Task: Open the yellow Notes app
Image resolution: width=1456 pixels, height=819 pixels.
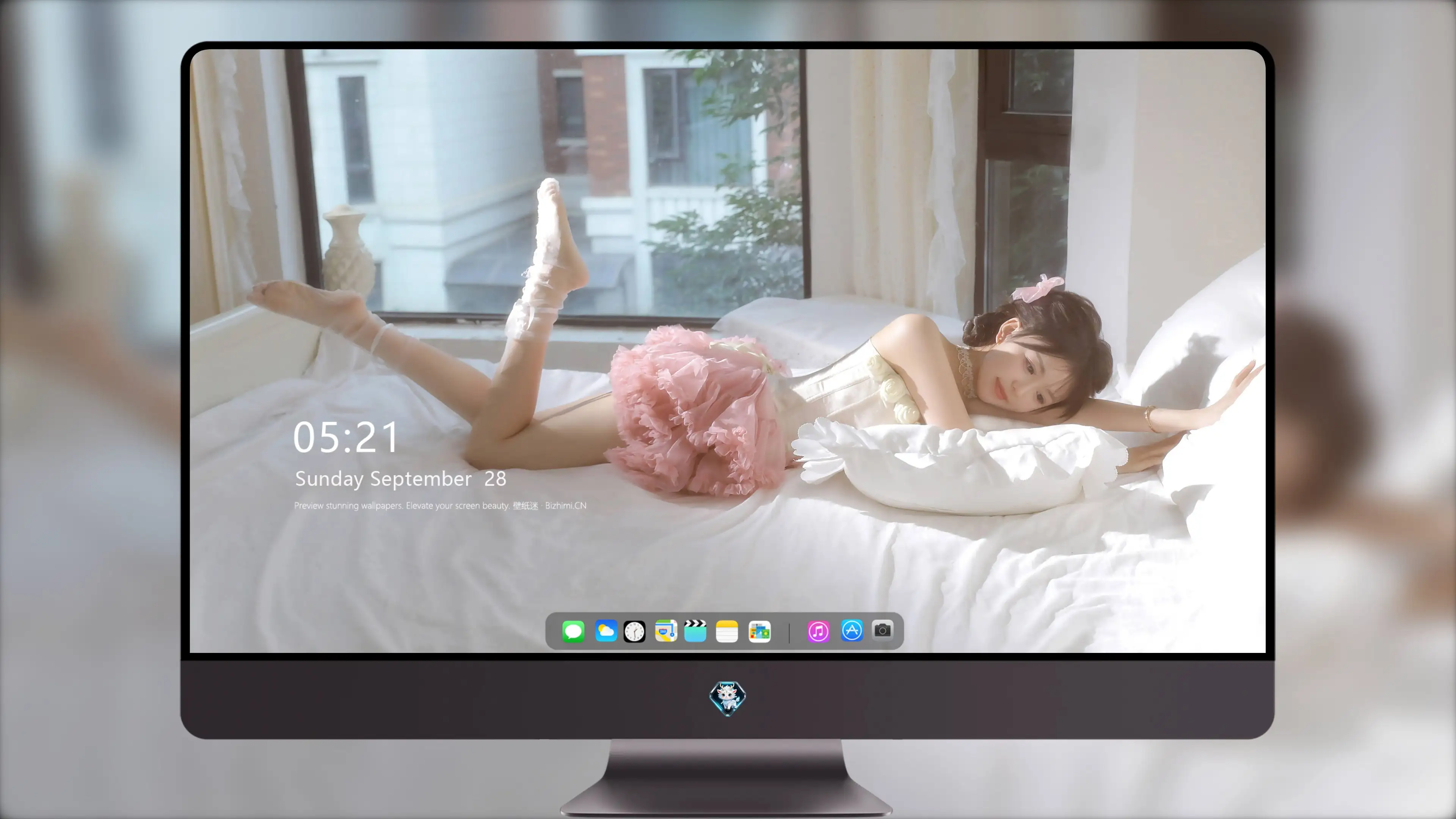Action: [x=727, y=631]
